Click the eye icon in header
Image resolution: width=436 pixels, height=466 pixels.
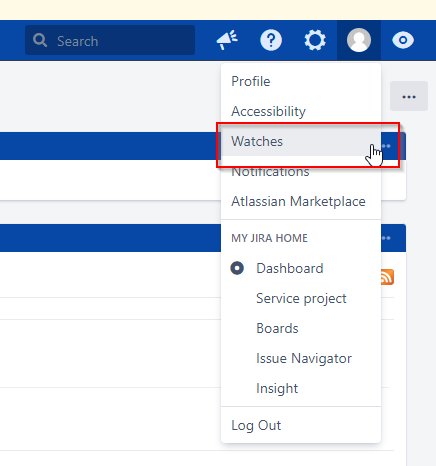[x=403, y=40]
